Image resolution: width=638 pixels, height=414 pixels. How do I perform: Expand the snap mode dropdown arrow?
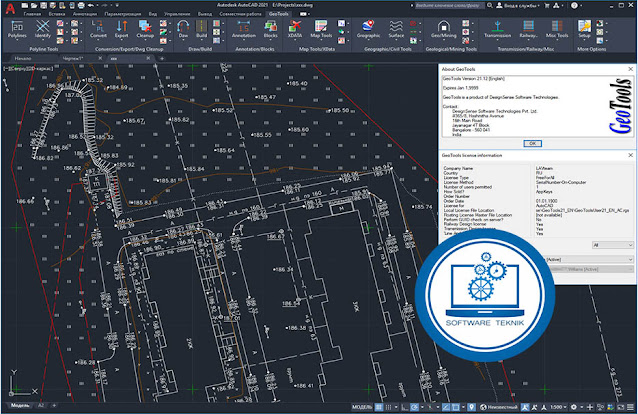pyautogui.click(x=396, y=407)
